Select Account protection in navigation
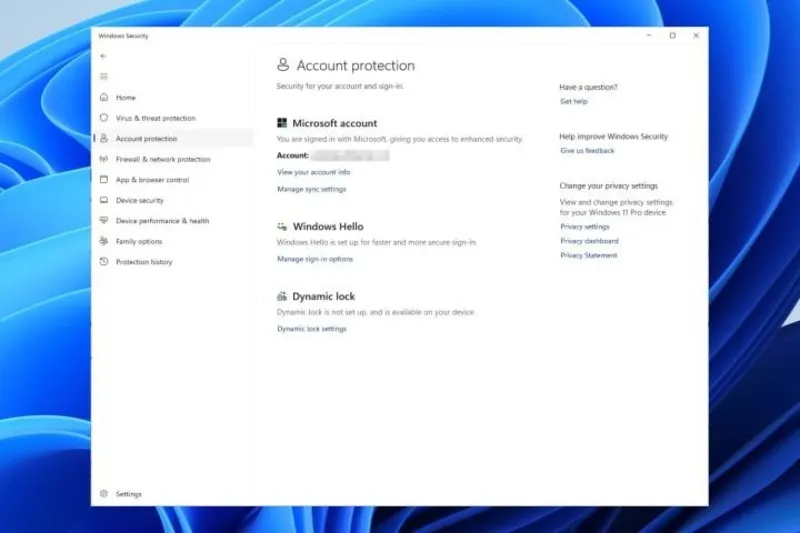This screenshot has width=800, height=533. tap(146, 139)
